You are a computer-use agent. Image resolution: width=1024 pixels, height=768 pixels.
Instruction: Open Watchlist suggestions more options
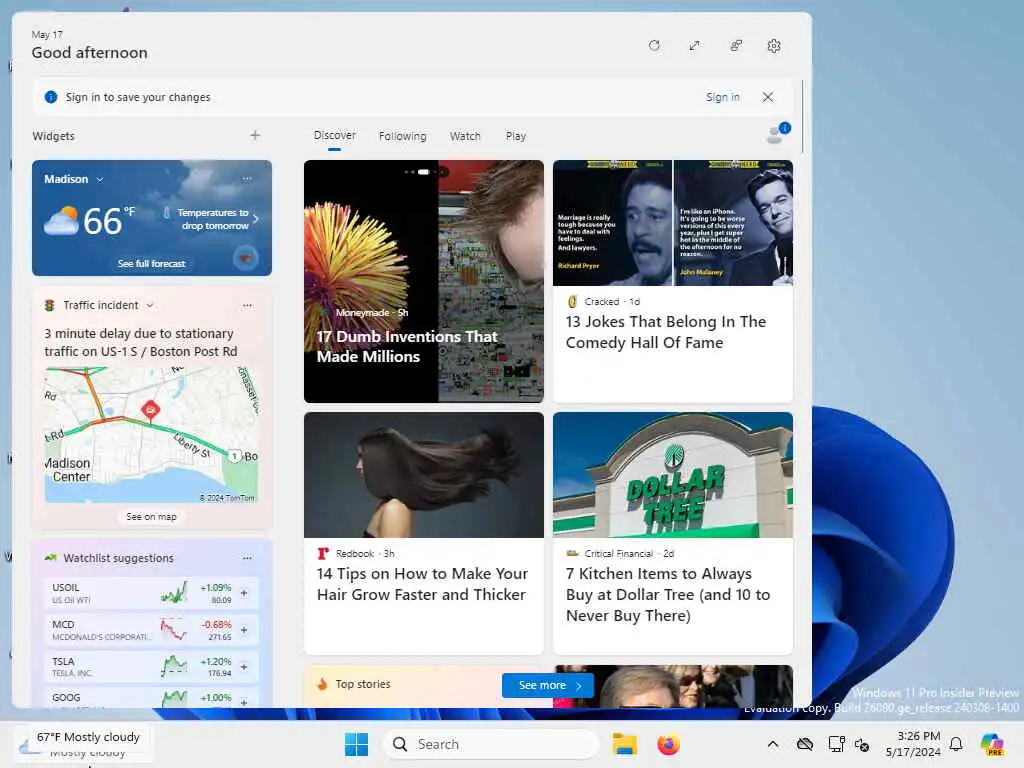pyautogui.click(x=247, y=558)
